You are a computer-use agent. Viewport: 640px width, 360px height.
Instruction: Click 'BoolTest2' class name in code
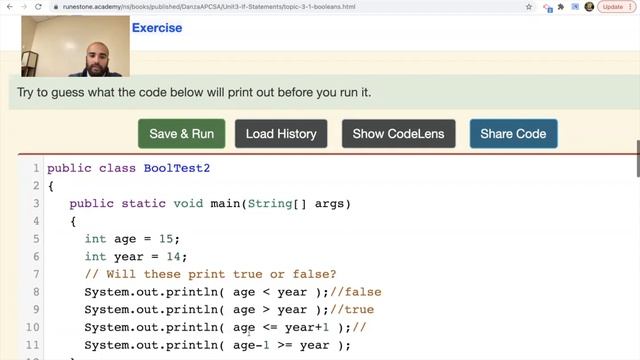point(177,168)
